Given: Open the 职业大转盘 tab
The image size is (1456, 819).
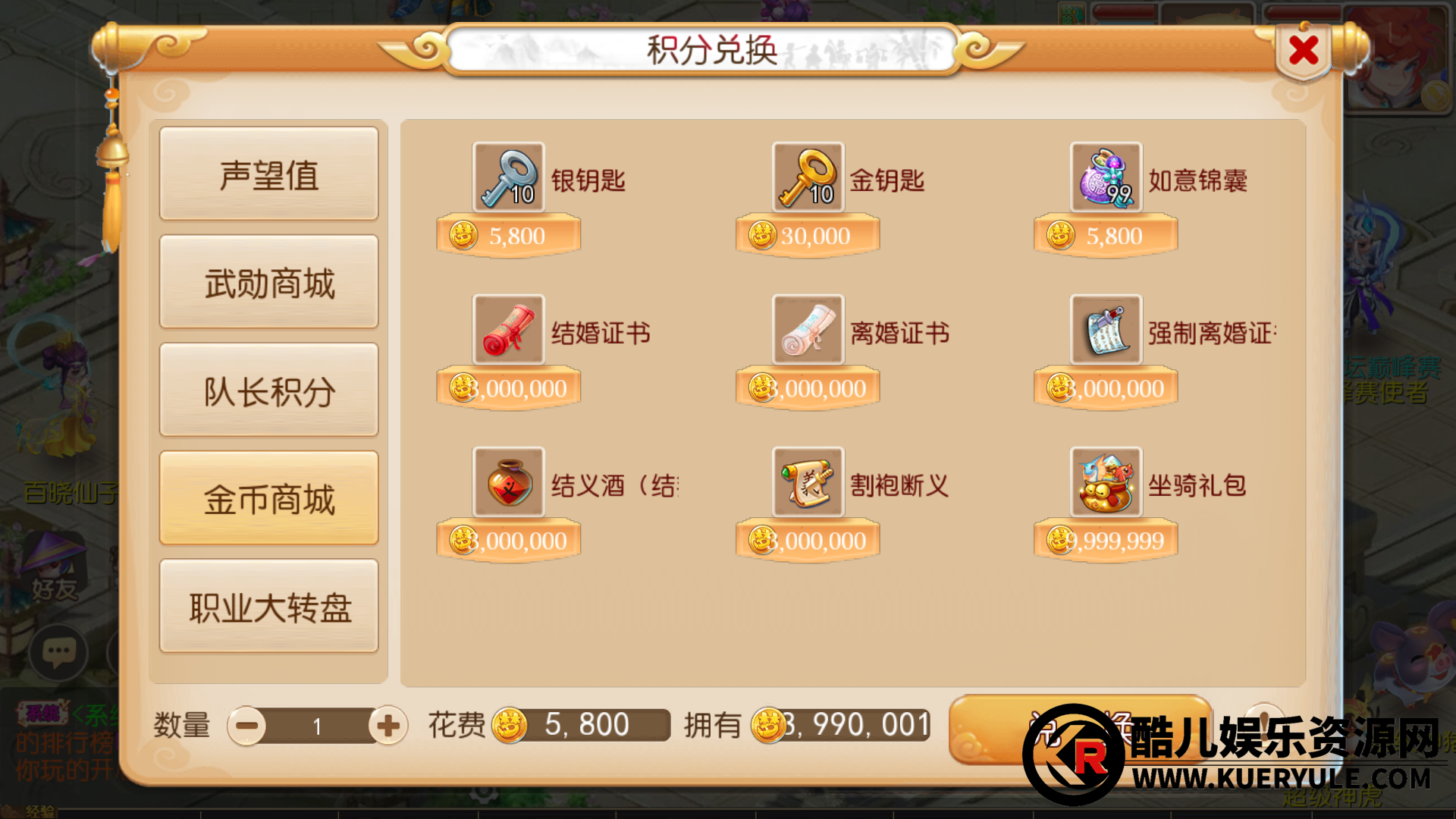Looking at the screenshot, I should (268, 607).
